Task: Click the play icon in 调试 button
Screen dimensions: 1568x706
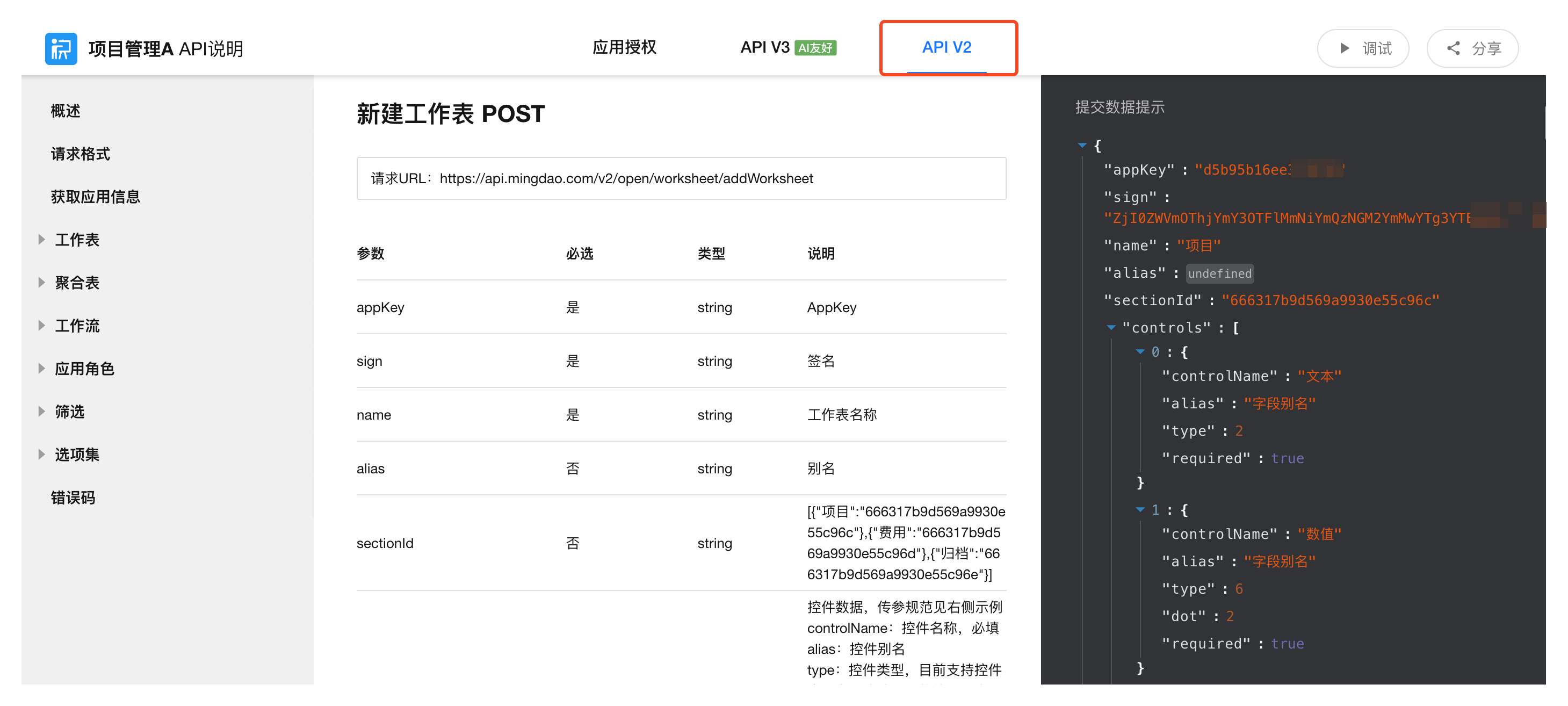Action: [1345, 48]
